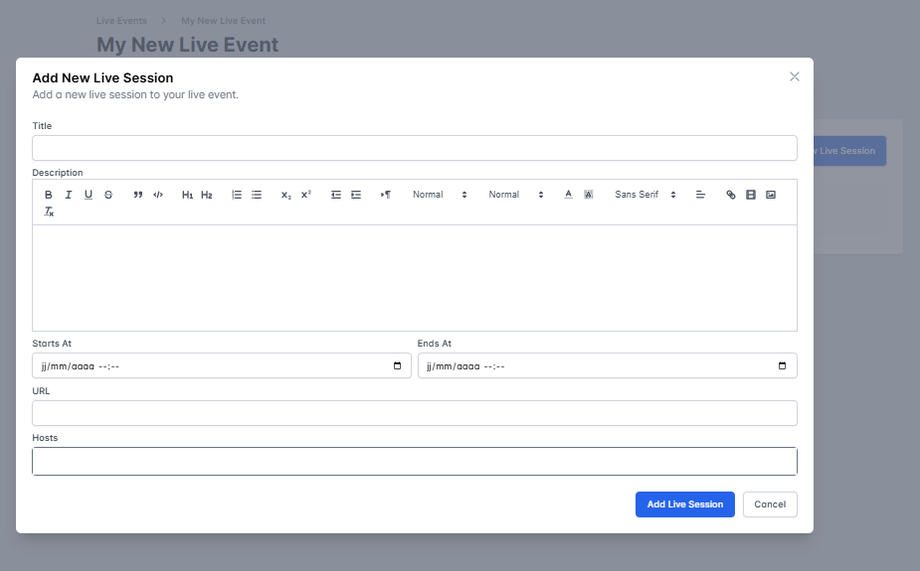920x571 pixels.
Task: Focus the Starts At date field
Action: [222, 366]
